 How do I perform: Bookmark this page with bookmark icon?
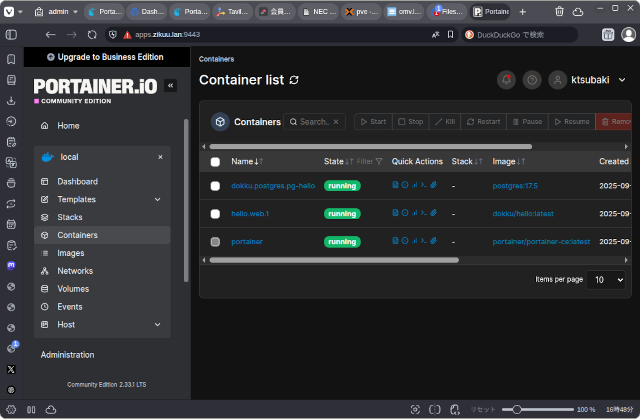pos(450,35)
